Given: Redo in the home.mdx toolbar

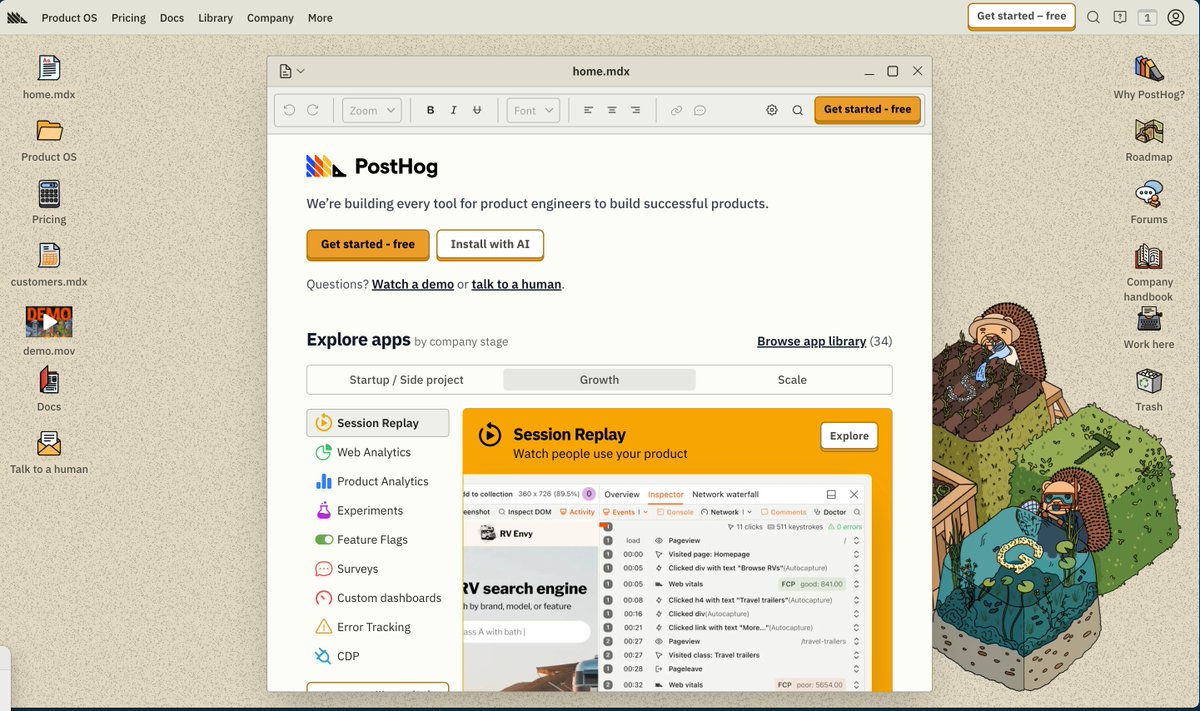Looking at the screenshot, I should pos(312,110).
